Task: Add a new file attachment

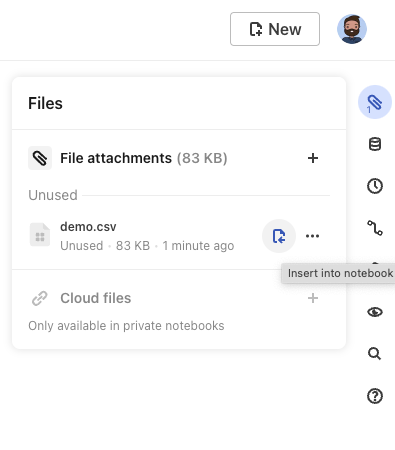Action: (313, 158)
